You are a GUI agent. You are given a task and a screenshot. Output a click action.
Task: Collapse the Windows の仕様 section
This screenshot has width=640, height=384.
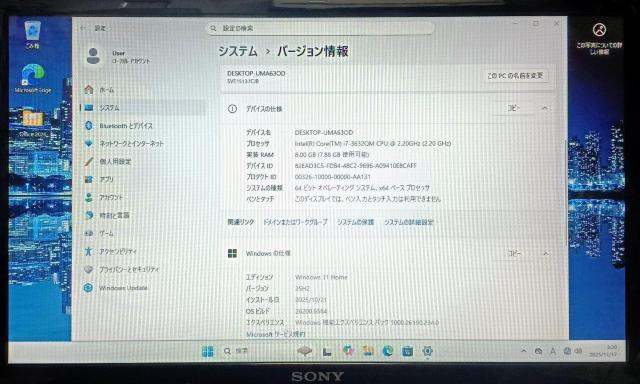pos(545,253)
